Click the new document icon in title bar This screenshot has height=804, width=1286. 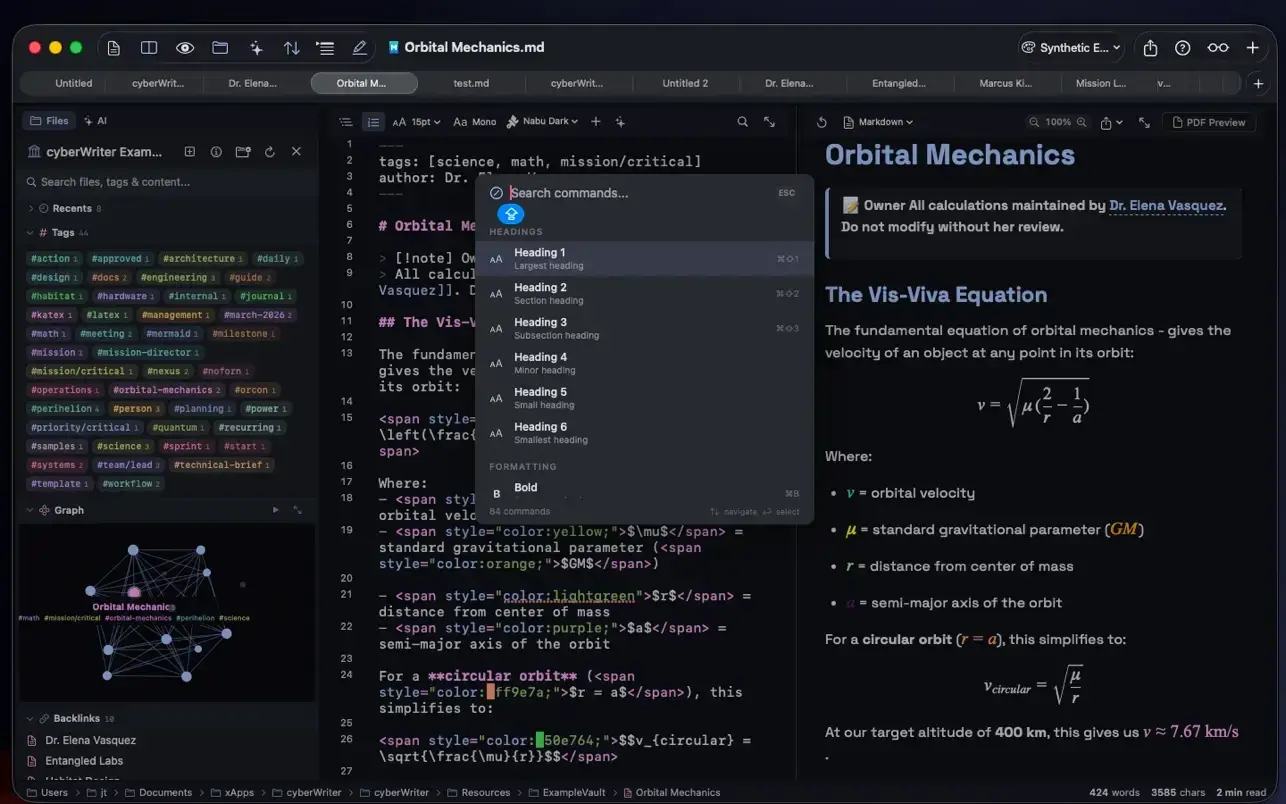pyautogui.click(x=113, y=48)
